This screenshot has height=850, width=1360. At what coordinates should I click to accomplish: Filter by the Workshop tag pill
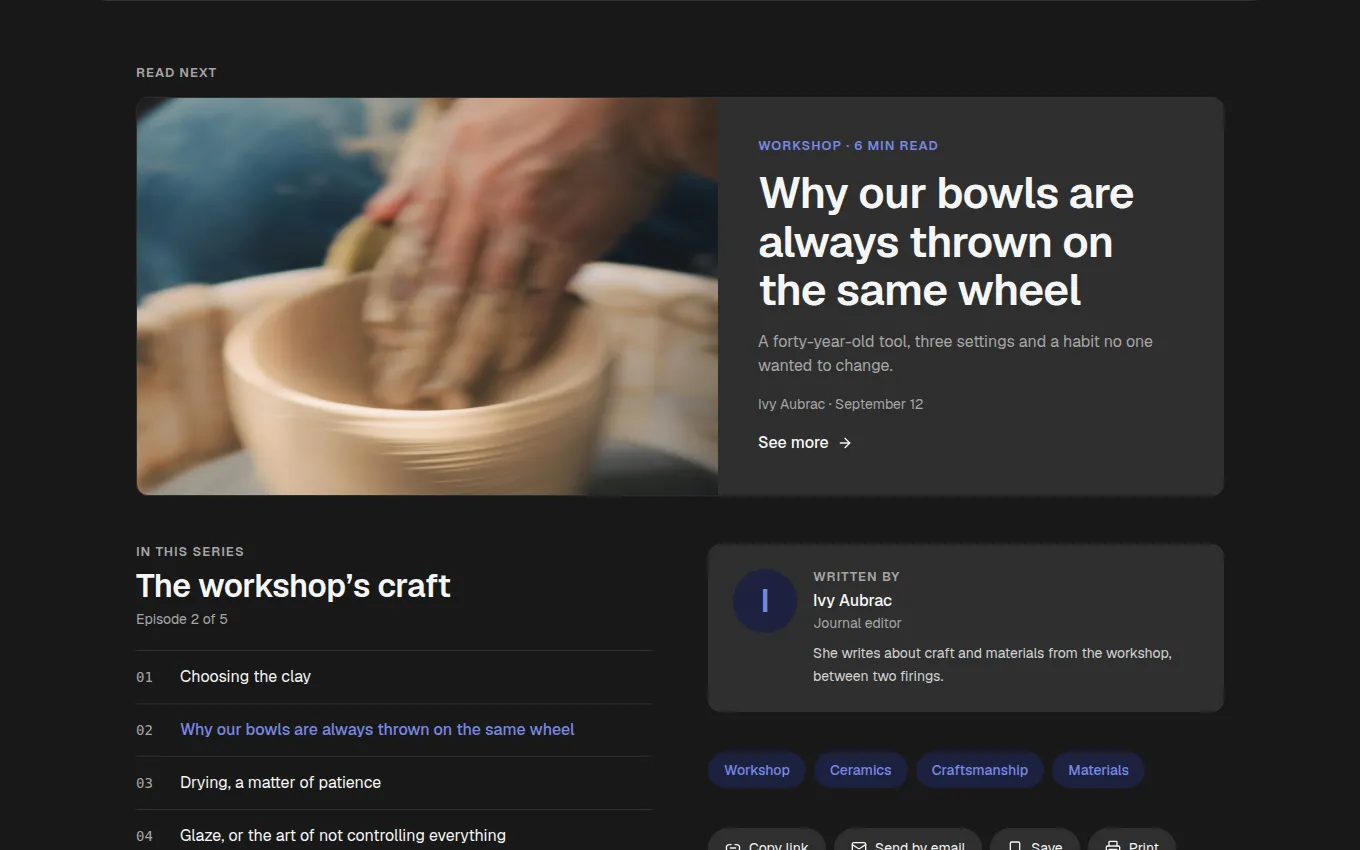757,770
